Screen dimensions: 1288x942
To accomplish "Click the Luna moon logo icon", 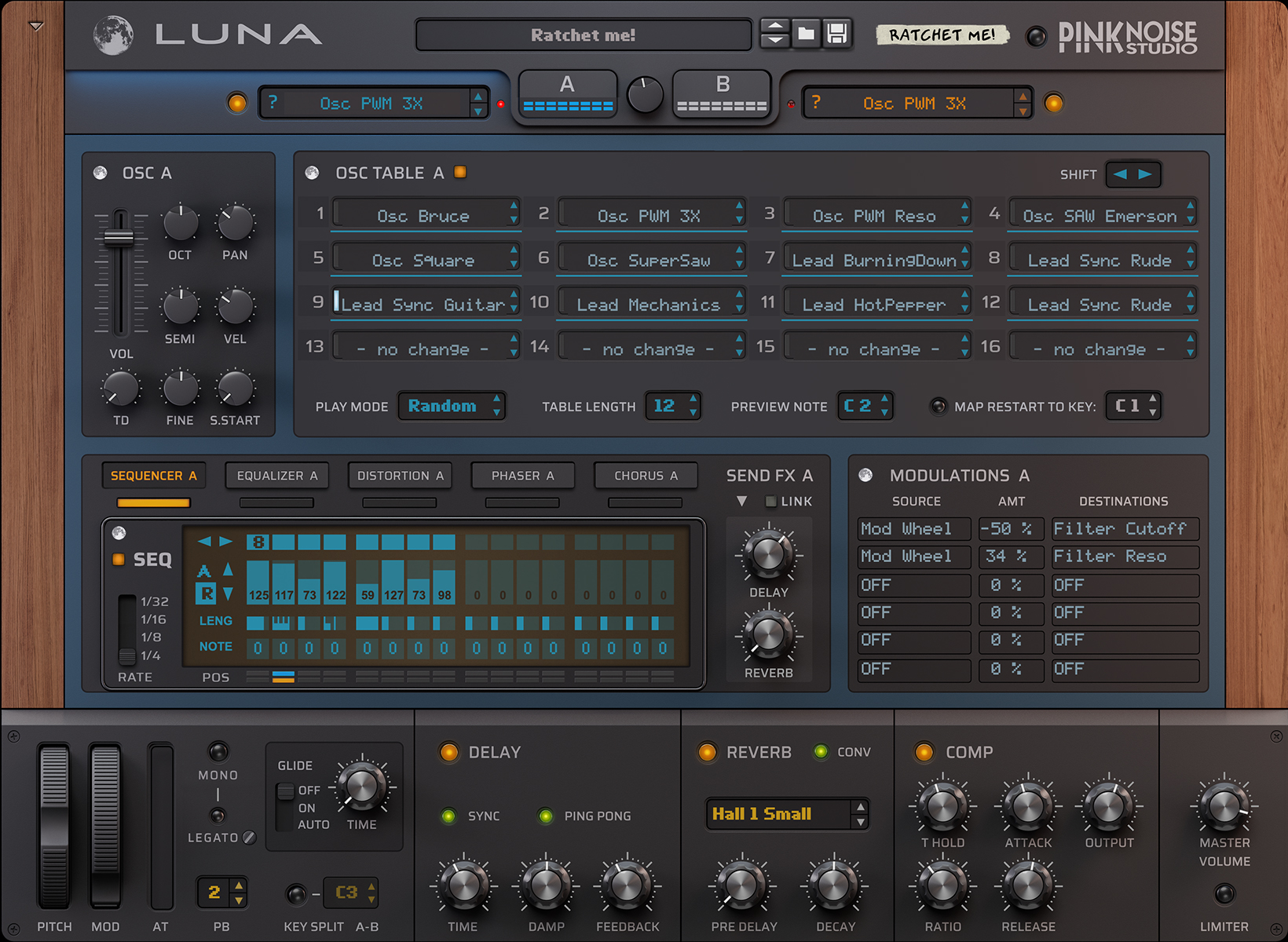I will [x=113, y=35].
